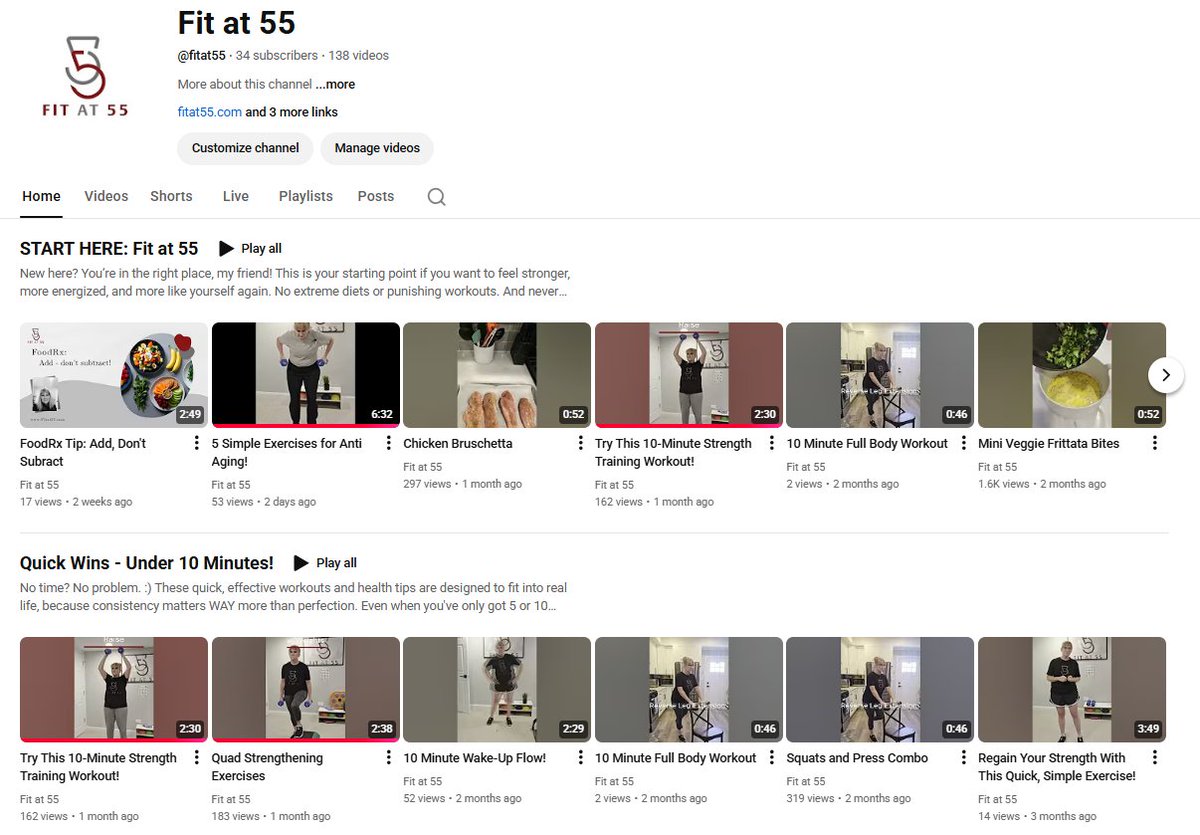Screen dimensions: 1200x835
Task: Go to the Posts tab
Action: (376, 196)
